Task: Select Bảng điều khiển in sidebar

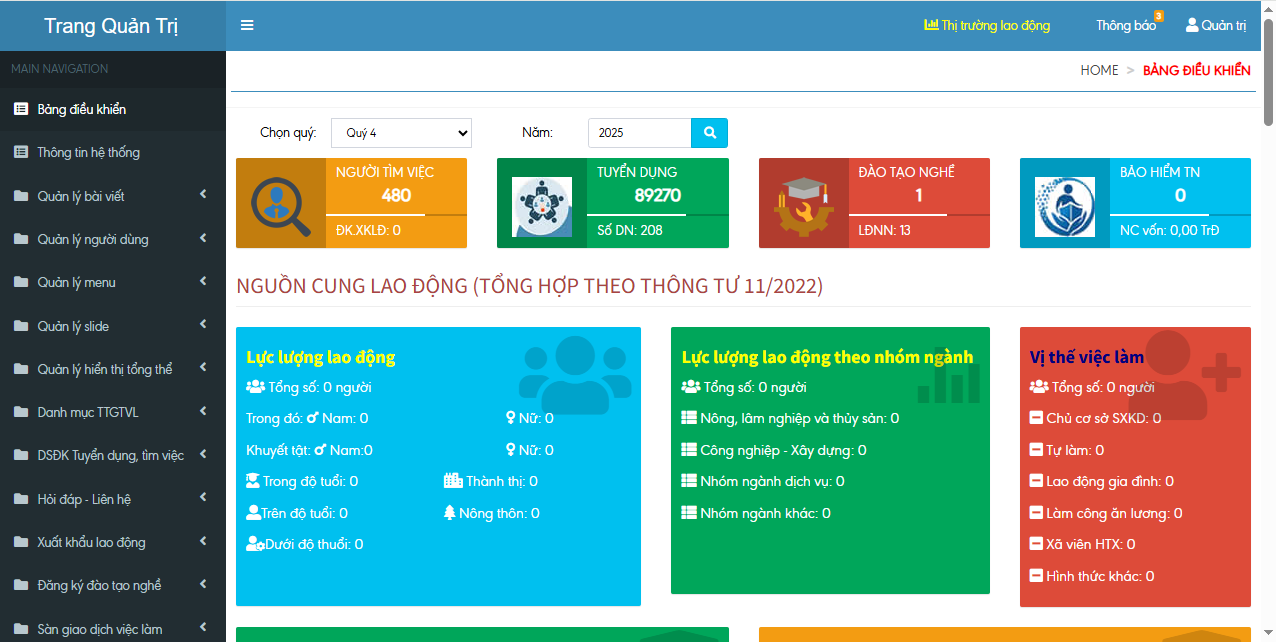Action: [x=82, y=109]
